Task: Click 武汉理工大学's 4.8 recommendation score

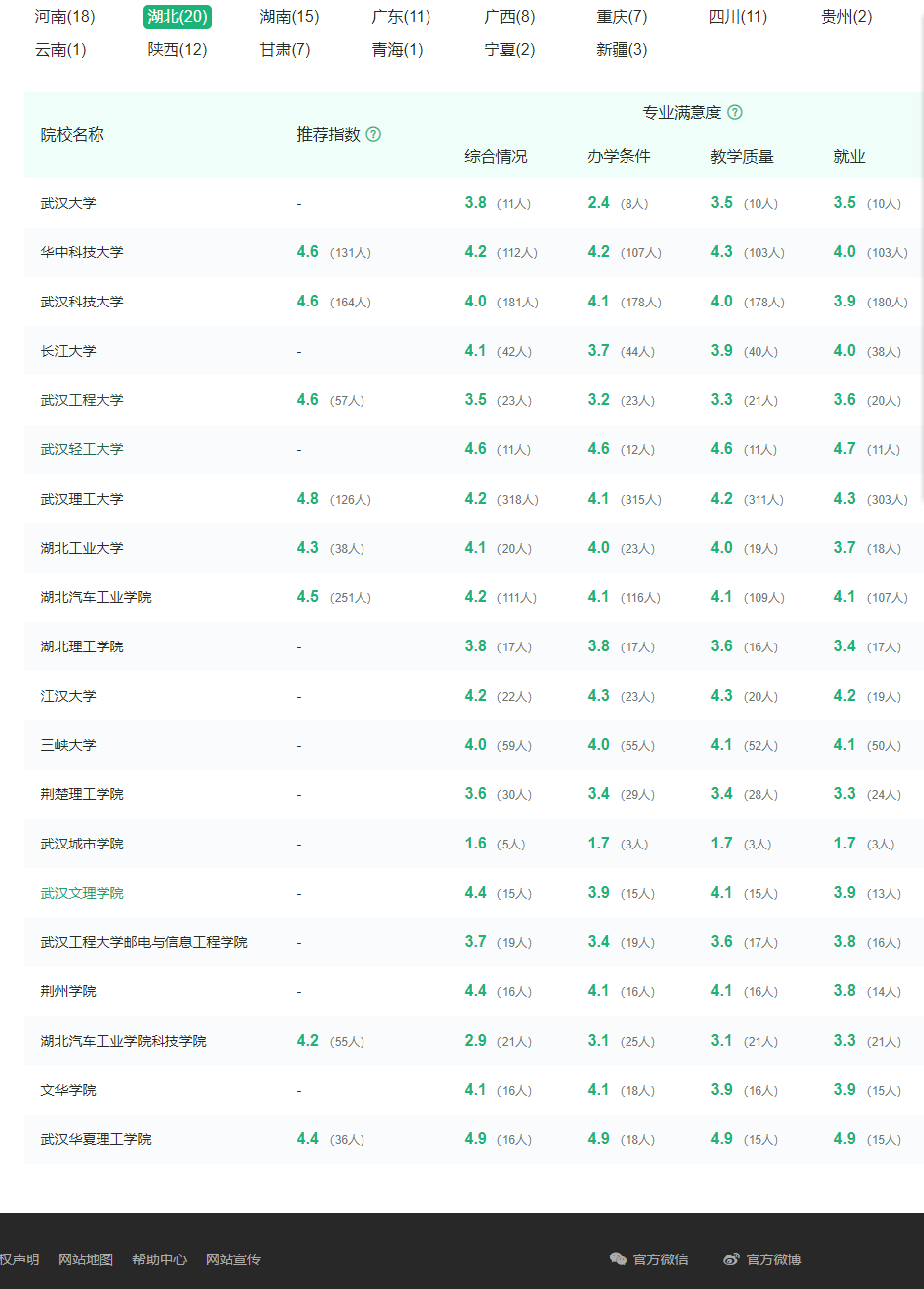Action: tap(308, 499)
